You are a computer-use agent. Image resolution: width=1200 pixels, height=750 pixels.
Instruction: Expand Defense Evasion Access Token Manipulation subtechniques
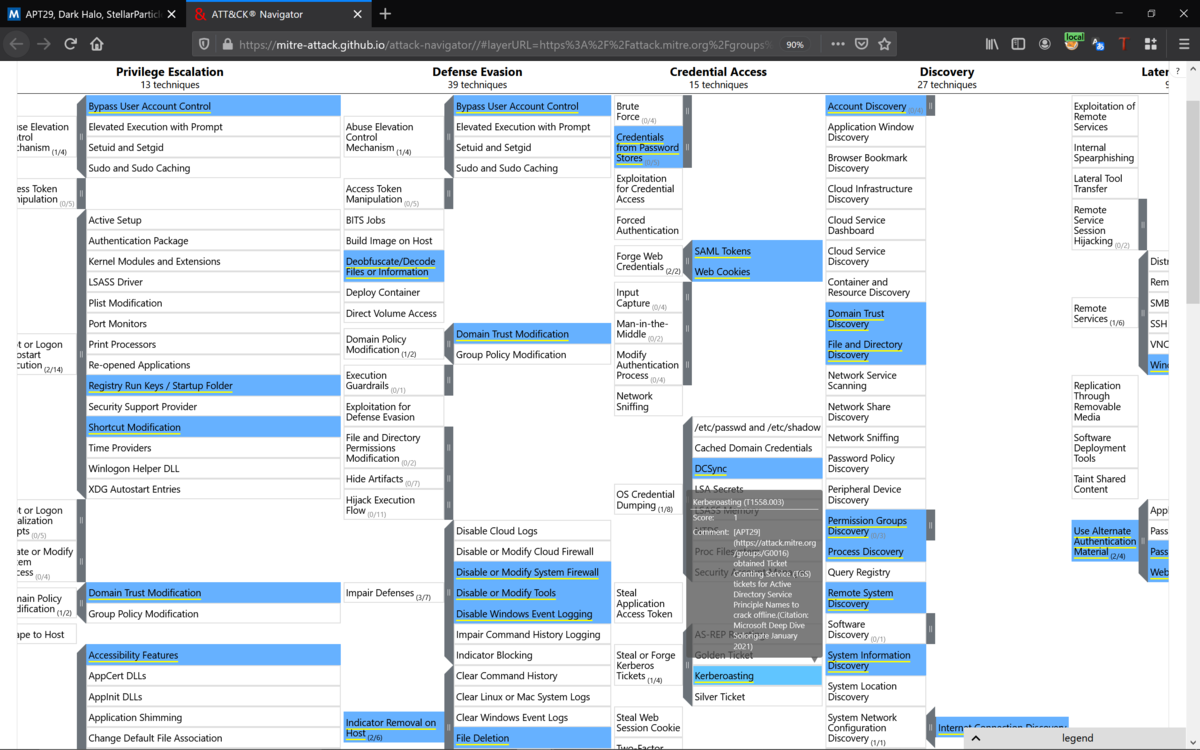449,194
